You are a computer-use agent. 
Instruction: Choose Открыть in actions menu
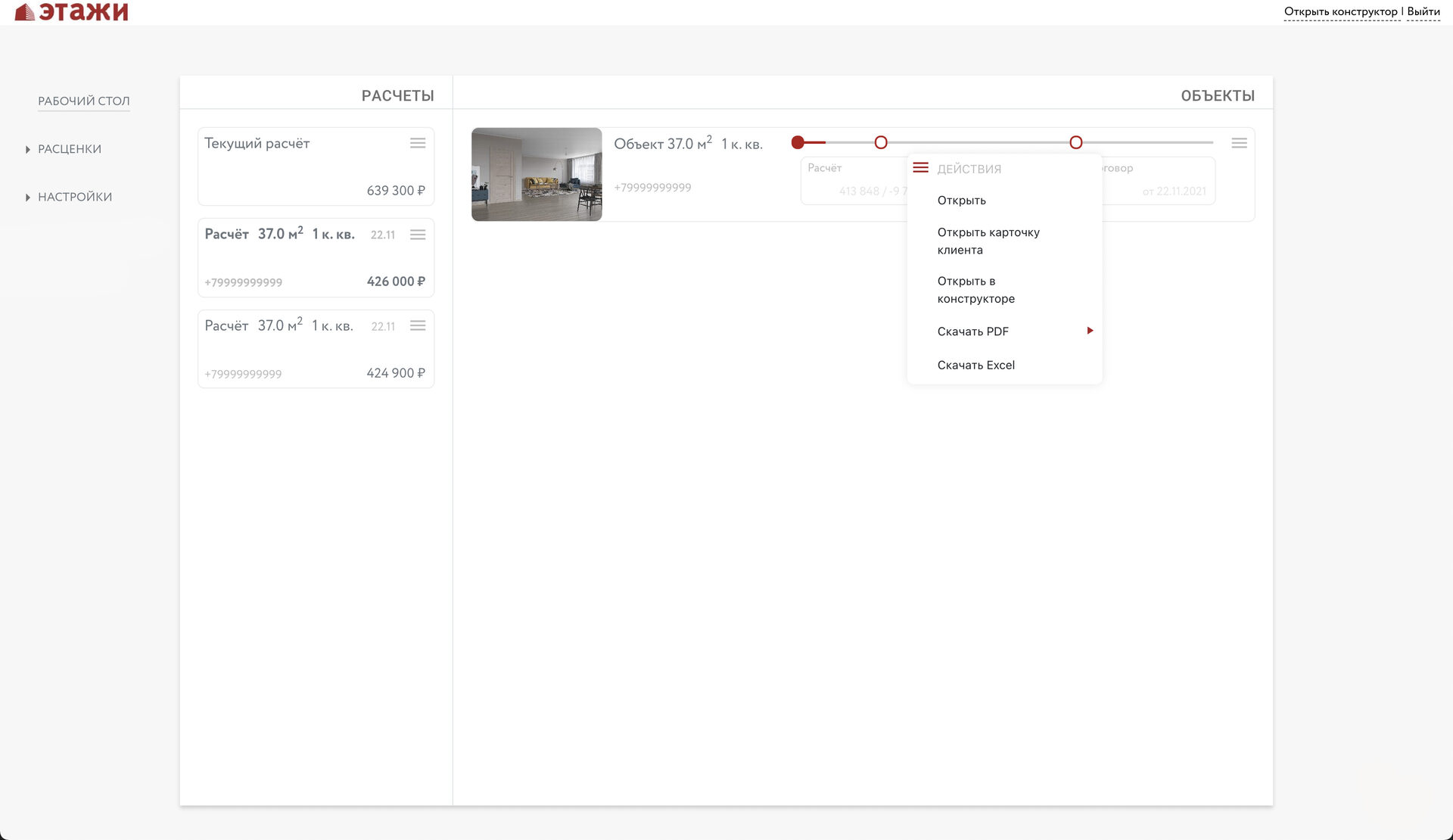pos(961,201)
